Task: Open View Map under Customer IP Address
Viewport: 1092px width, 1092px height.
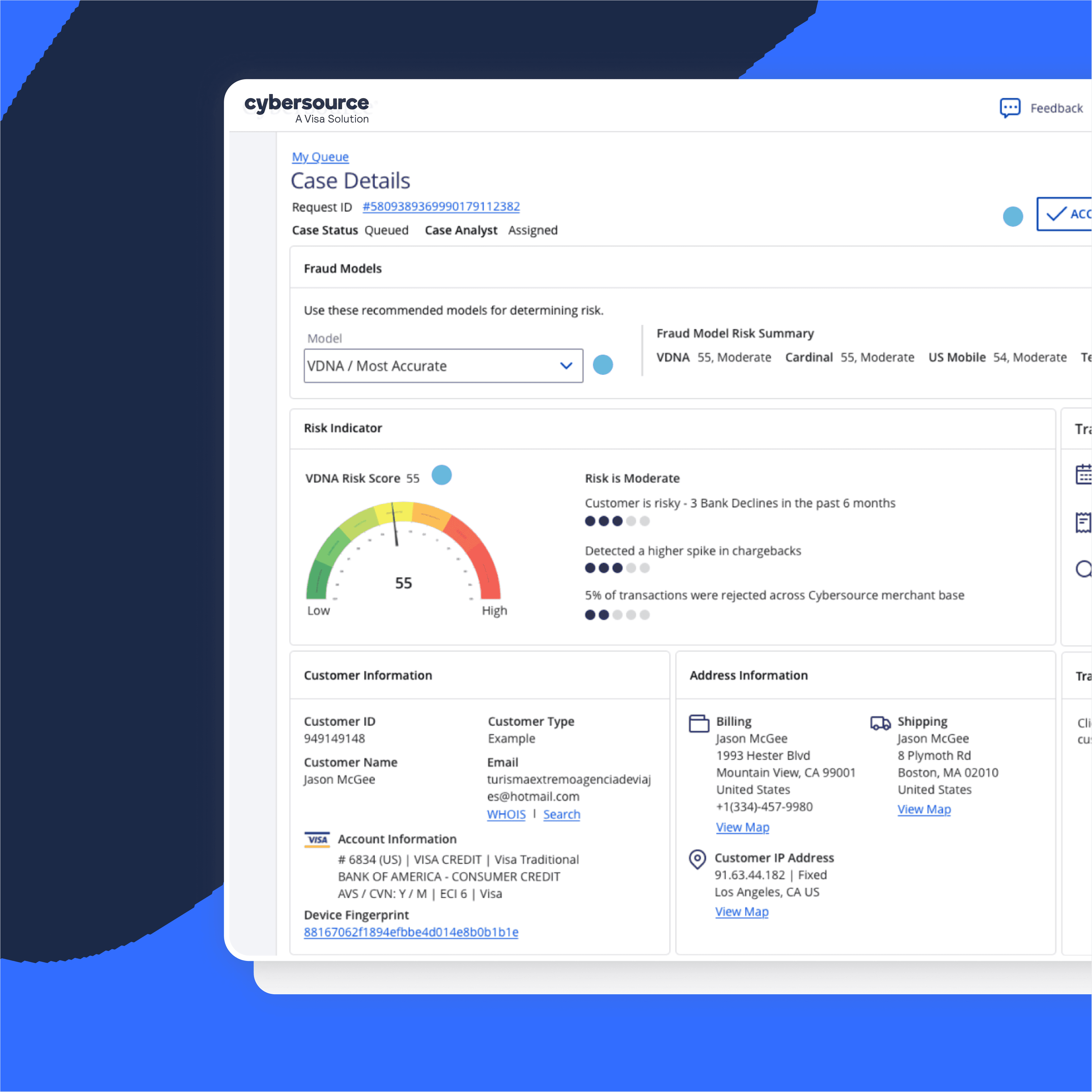Action: (x=741, y=912)
